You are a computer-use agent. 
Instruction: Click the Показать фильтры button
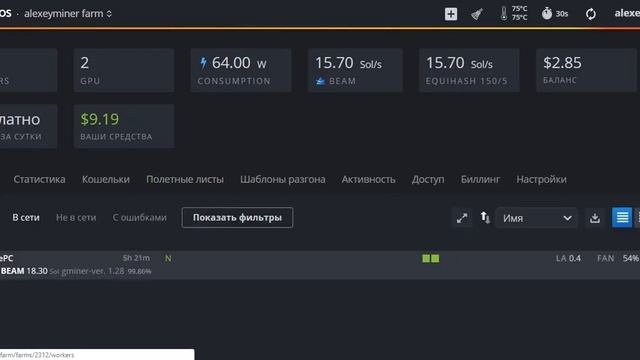click(237, 218)
